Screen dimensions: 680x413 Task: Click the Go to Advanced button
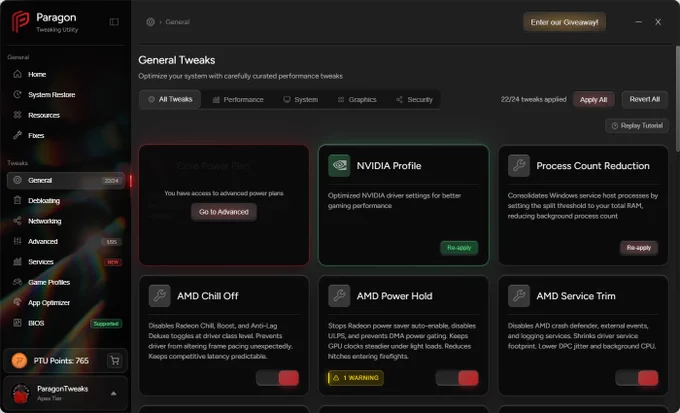(224, 212)
